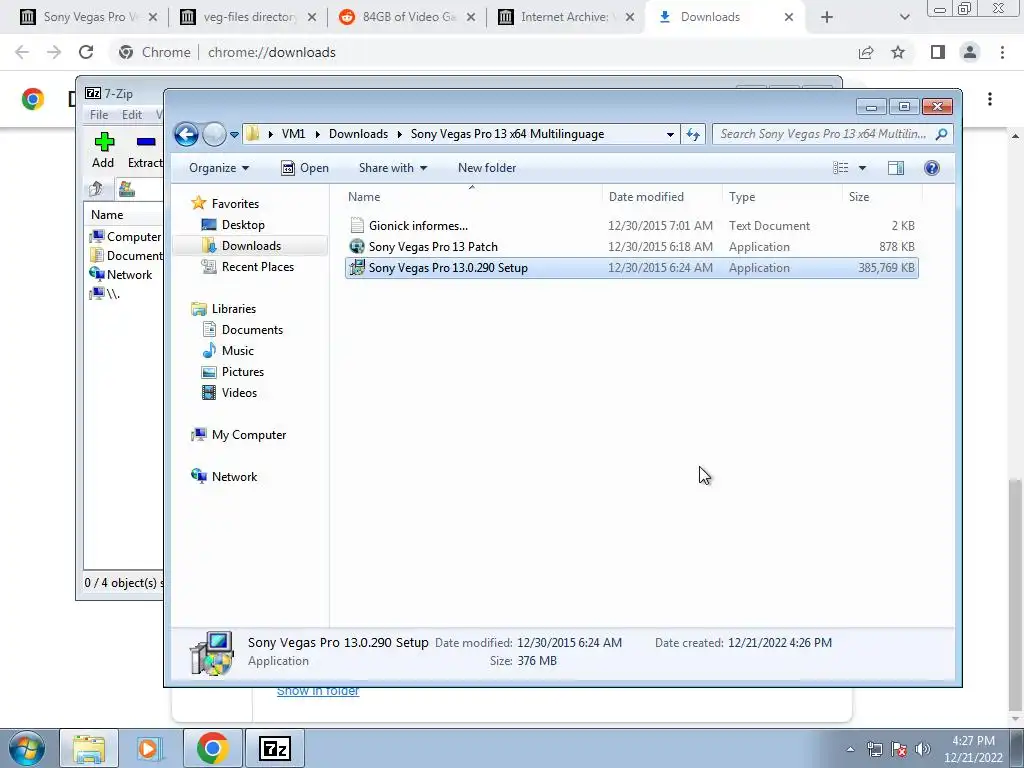Click Chrome reload page icon
This screenshot has width=1024, height=768.
[x=86, y=52]
